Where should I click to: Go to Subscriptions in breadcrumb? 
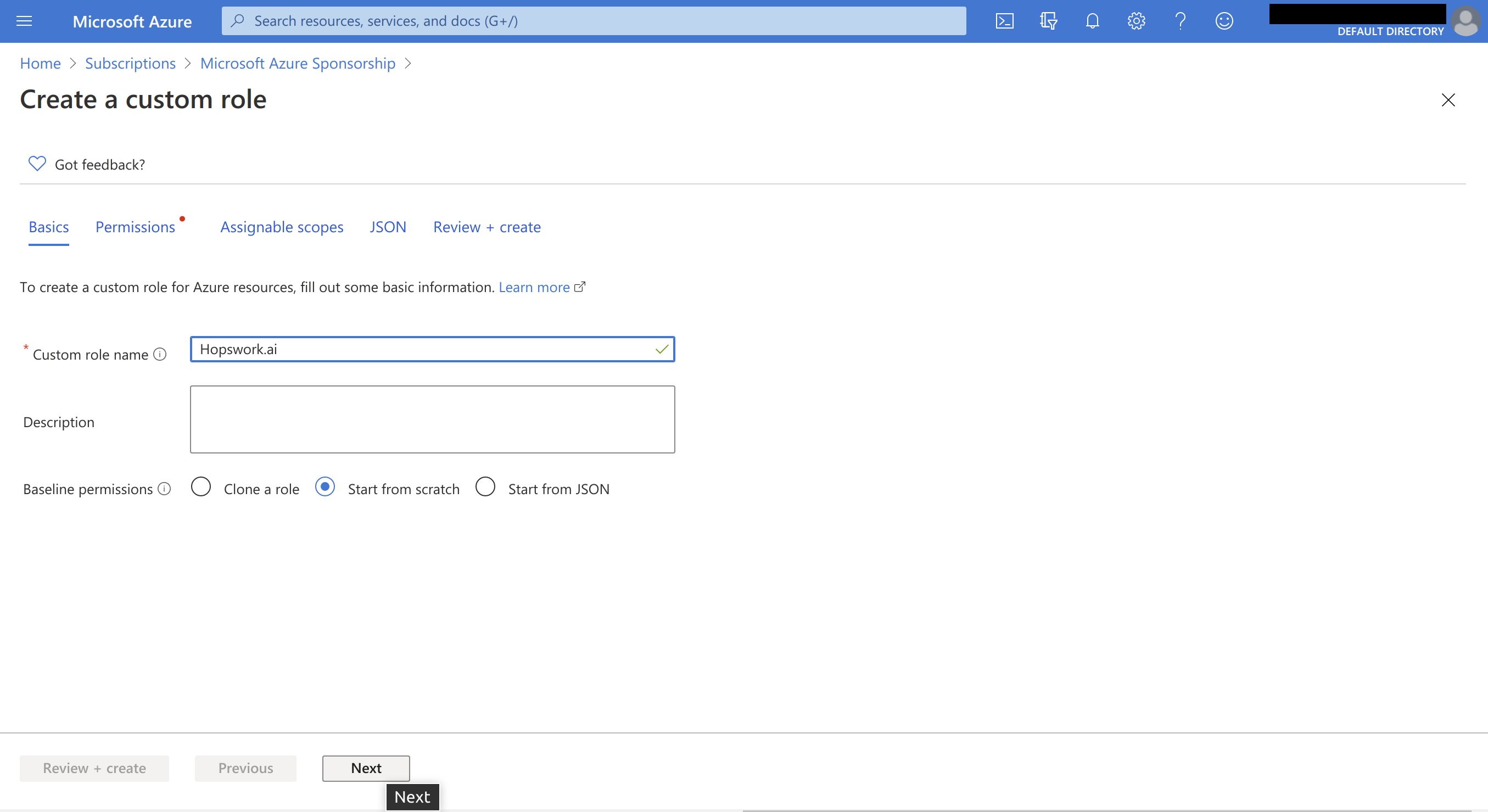click(x=130, y=63)
